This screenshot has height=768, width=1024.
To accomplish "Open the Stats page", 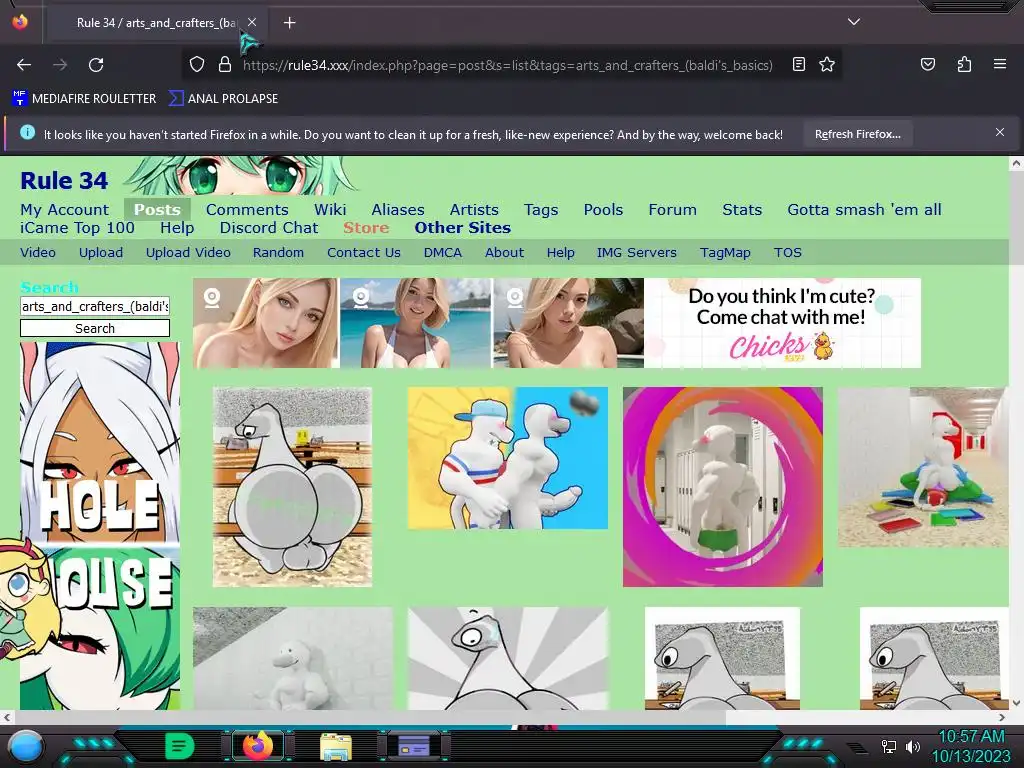I will (742, 210).
